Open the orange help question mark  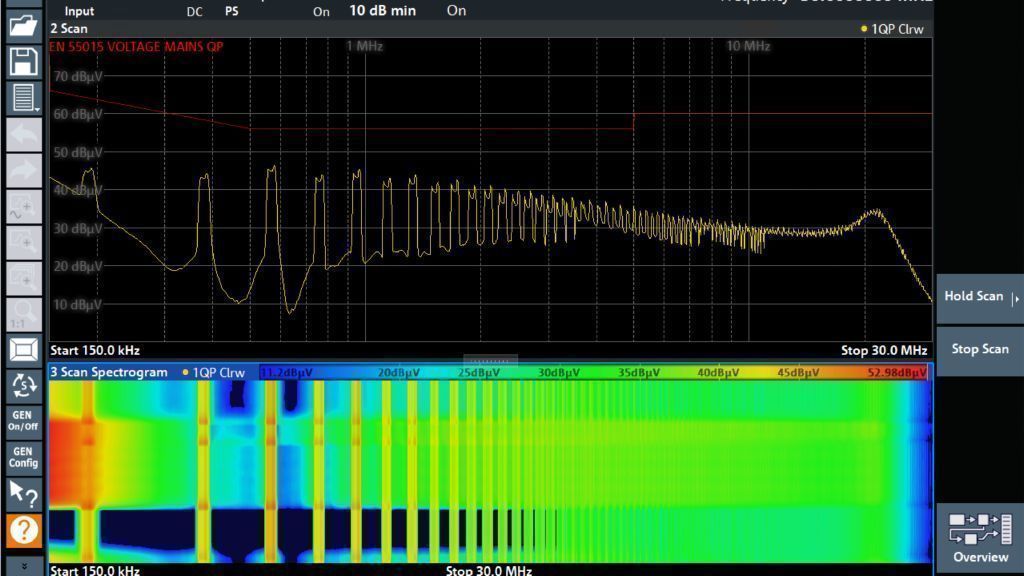(24, 530)
